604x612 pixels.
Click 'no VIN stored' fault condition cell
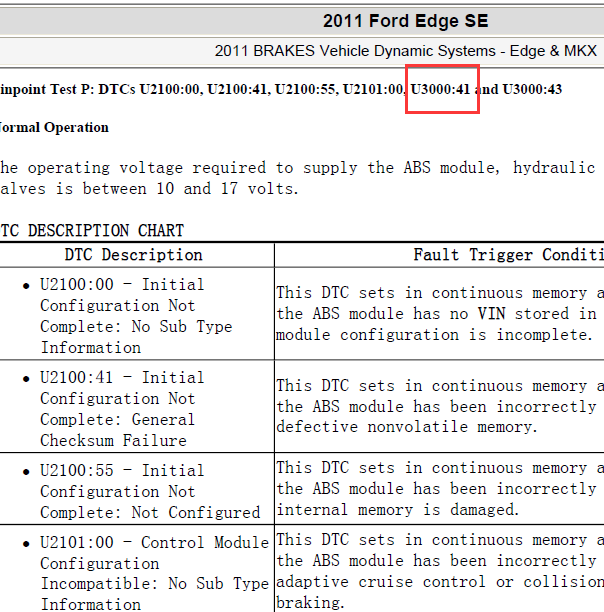439,314
